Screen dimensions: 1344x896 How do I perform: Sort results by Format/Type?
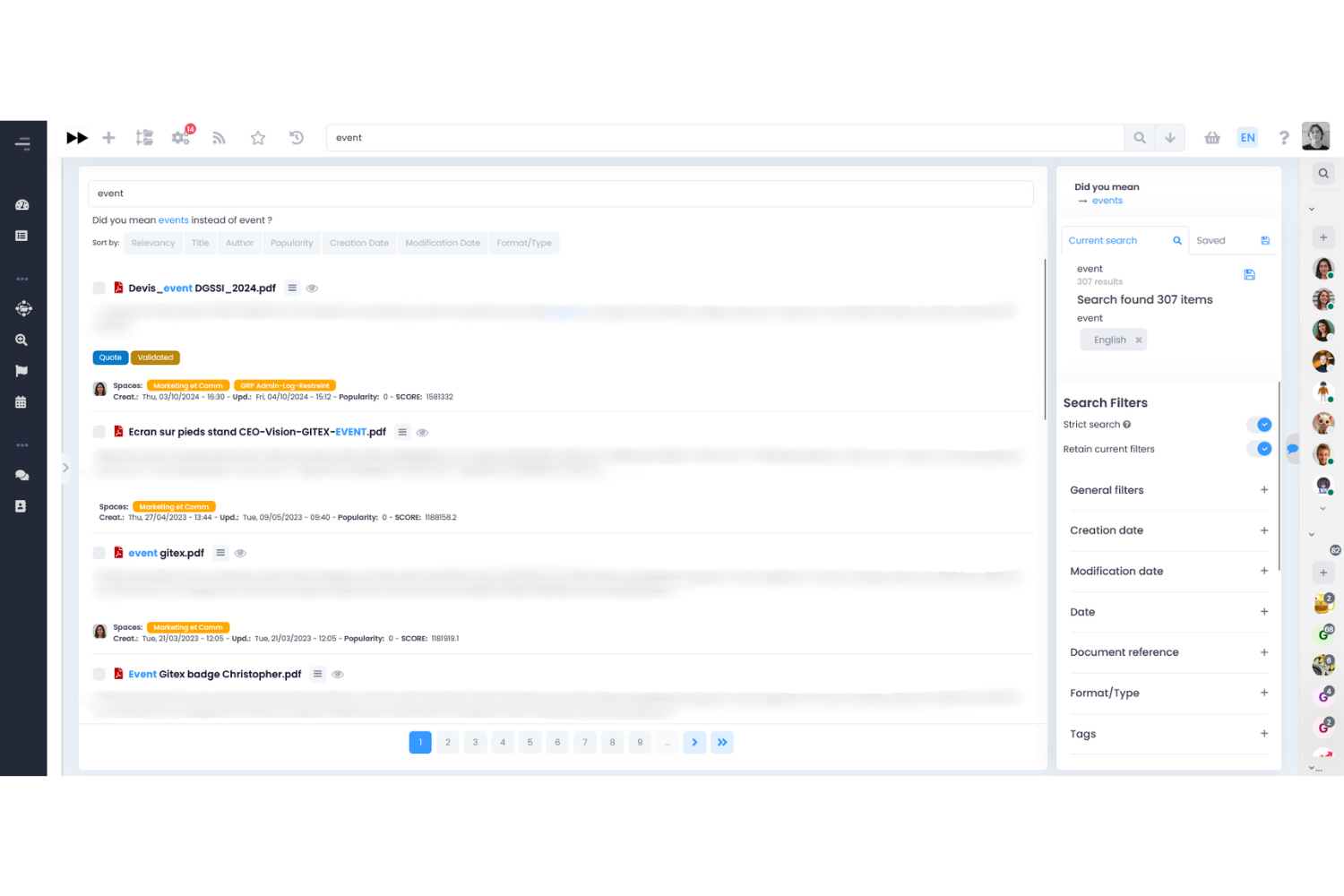click(524, 243)
